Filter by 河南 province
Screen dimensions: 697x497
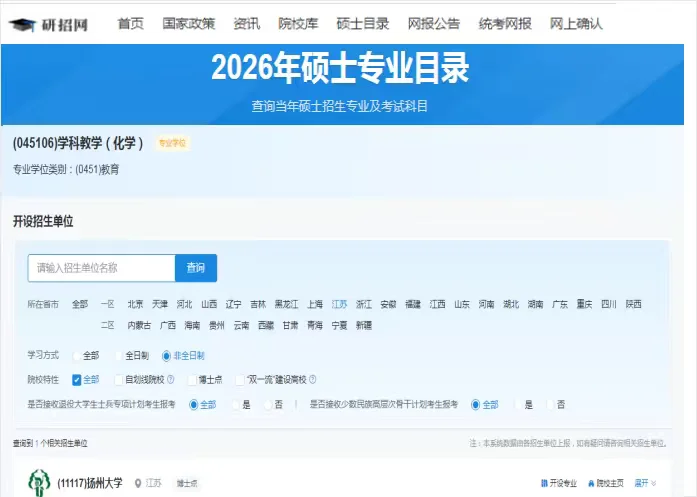click(486, 305)
